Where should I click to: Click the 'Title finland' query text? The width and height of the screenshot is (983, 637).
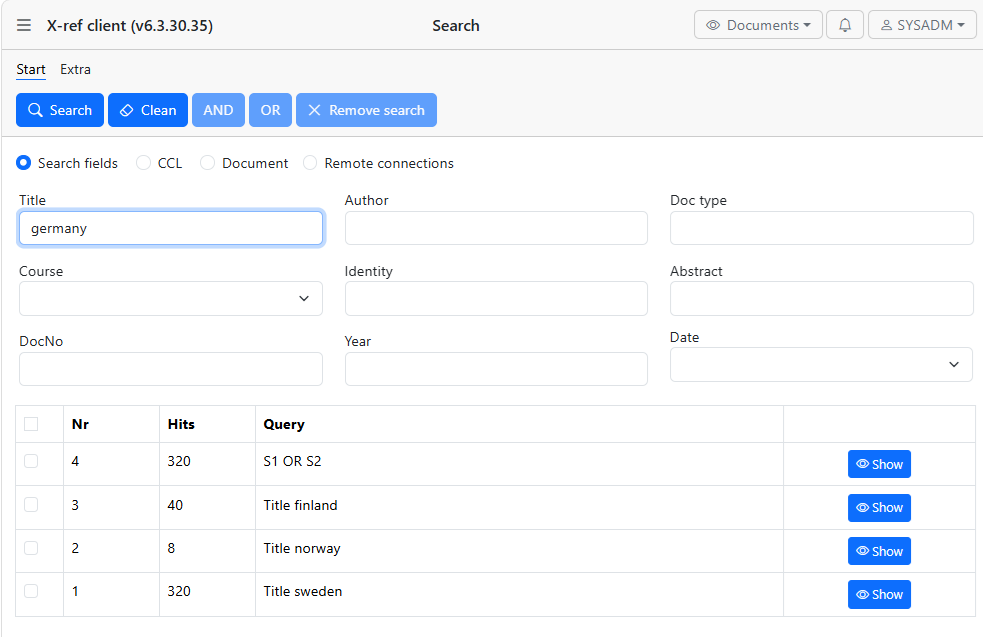pos(300,505)
